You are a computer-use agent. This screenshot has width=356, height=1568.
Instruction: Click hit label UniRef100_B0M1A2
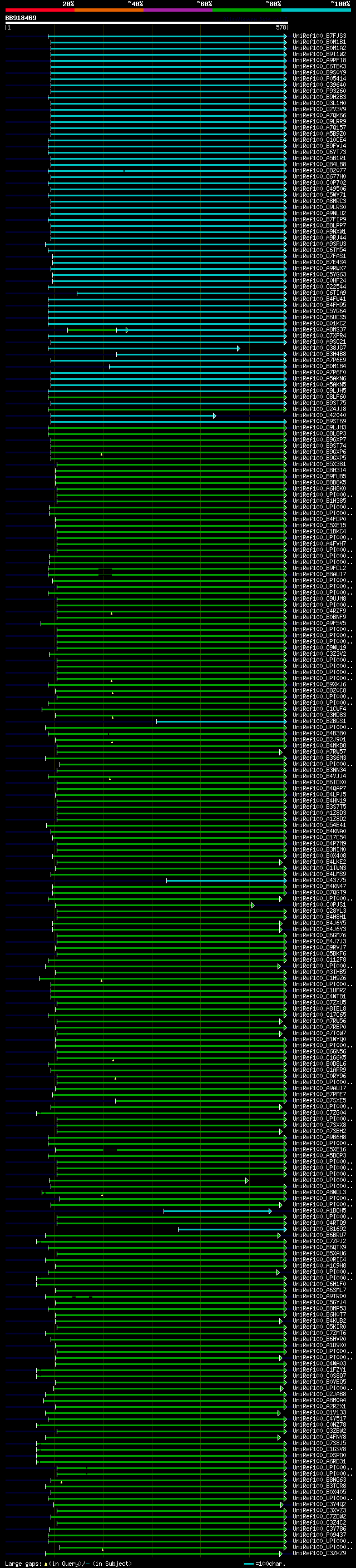click(319, 48)
